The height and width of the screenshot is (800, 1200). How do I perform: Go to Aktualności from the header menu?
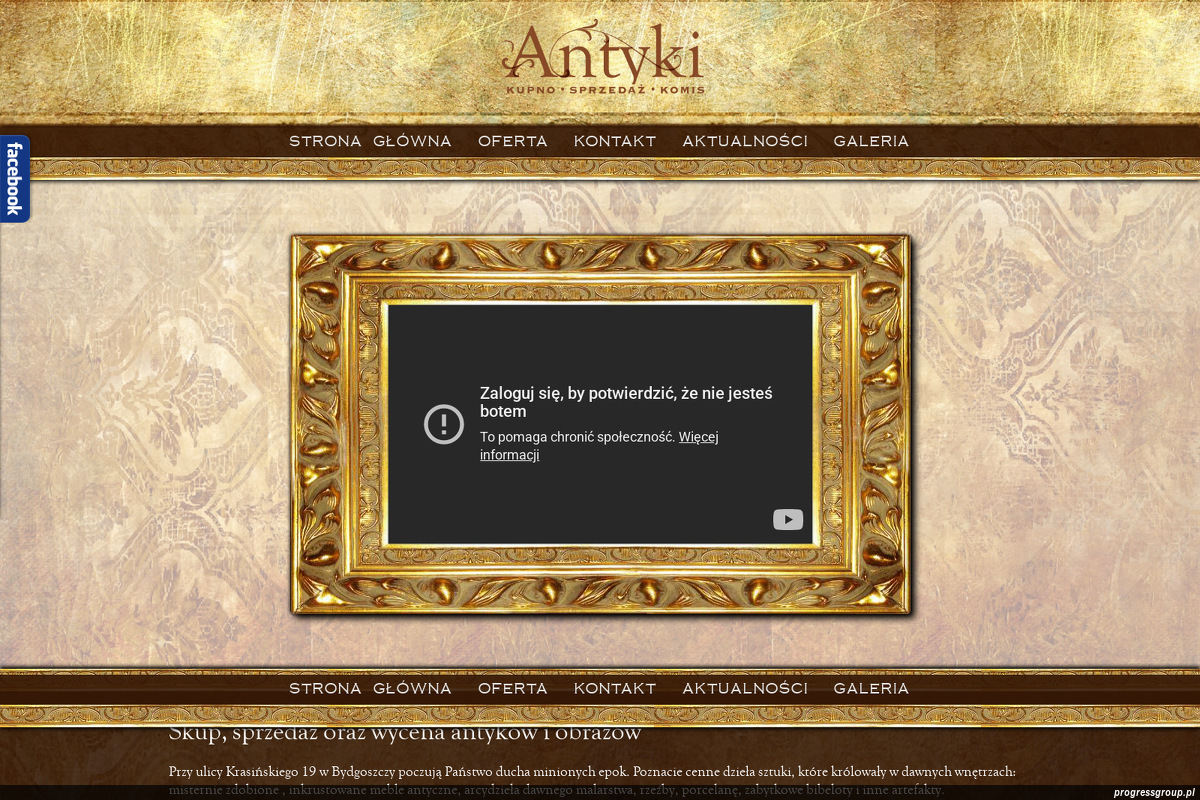[x=744, y=141]
